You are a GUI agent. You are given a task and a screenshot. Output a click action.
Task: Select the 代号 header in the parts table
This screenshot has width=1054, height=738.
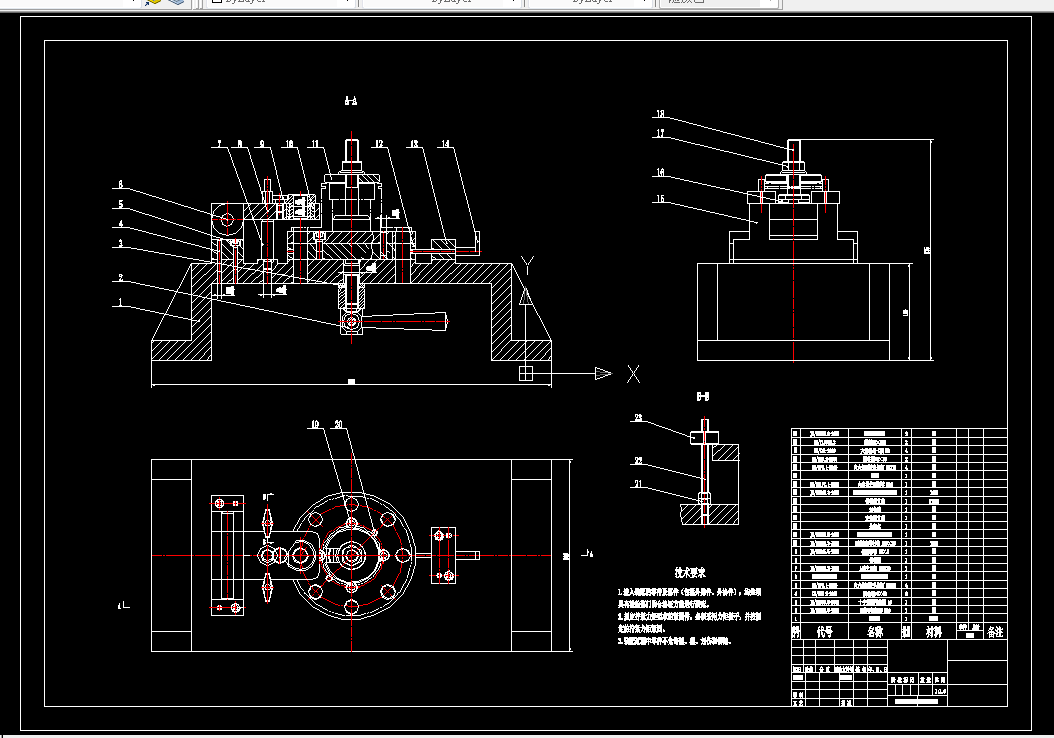pyautogui.click(x=825, y=632)
